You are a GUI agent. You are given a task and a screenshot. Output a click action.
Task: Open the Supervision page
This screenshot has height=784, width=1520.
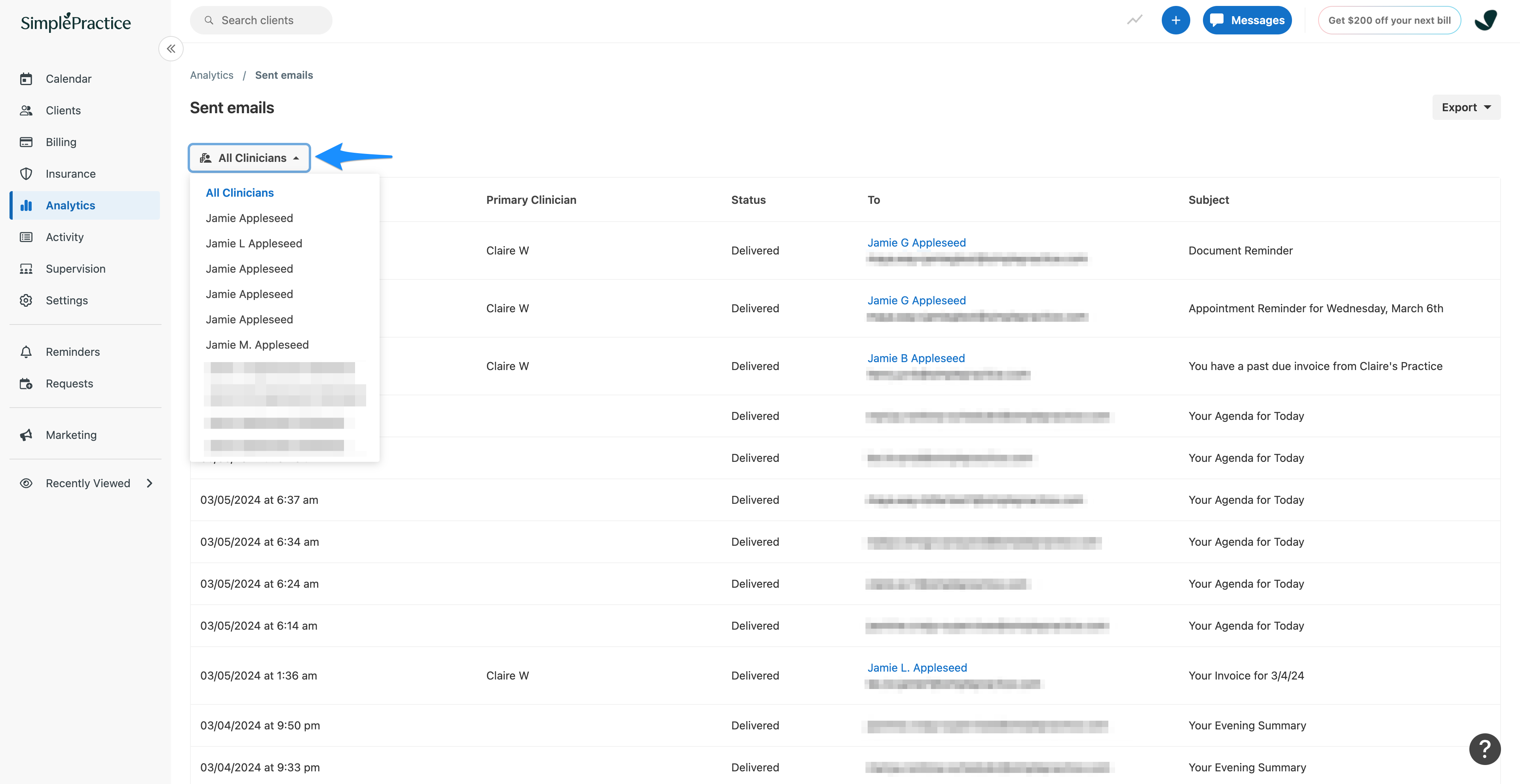tap(76, 269)
